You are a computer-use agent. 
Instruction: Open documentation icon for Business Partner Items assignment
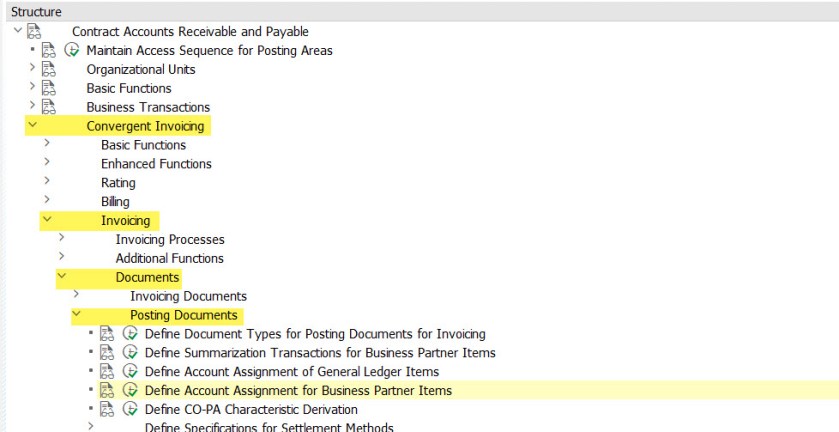(x=107, y=391)
